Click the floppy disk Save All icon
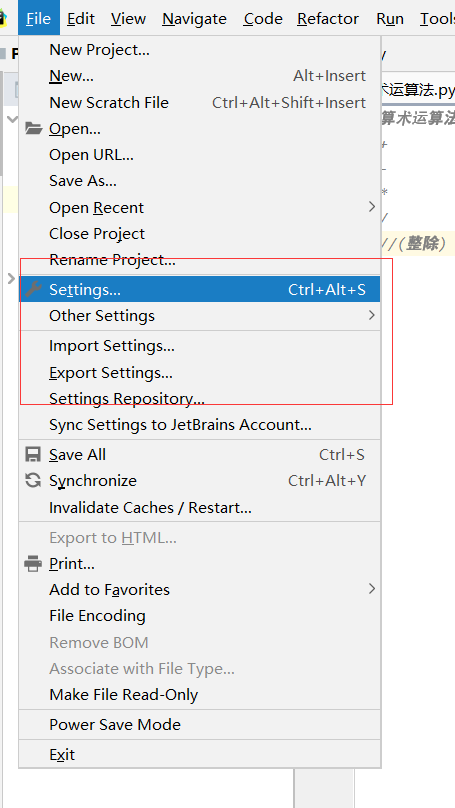The width and height of the screenshot is (455, 808). [x=33, y=454]
